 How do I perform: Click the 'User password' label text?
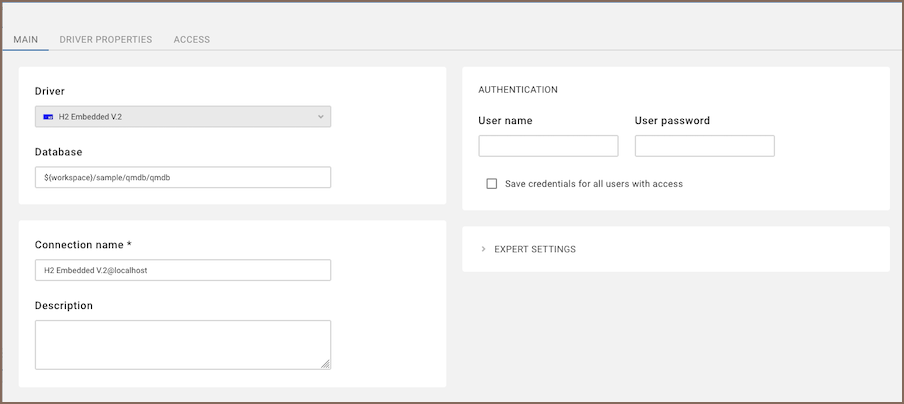click(x=672, y=121)
